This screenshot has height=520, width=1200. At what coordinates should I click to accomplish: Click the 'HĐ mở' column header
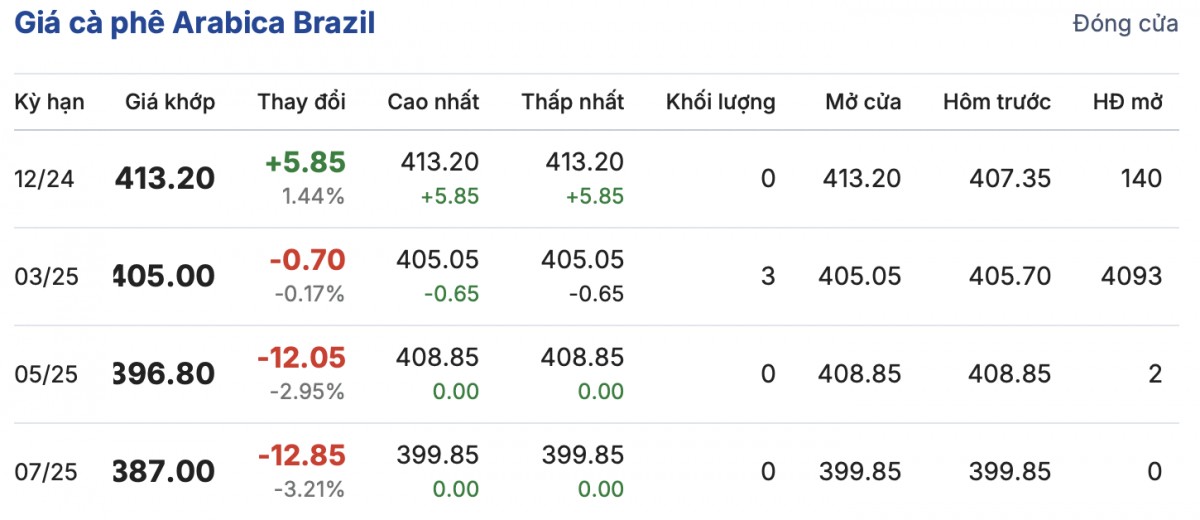(x=1128, y=102)
